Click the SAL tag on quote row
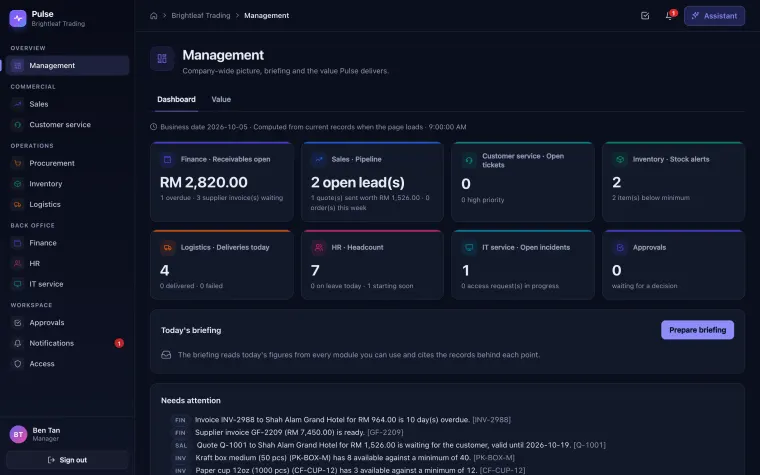 180,445
